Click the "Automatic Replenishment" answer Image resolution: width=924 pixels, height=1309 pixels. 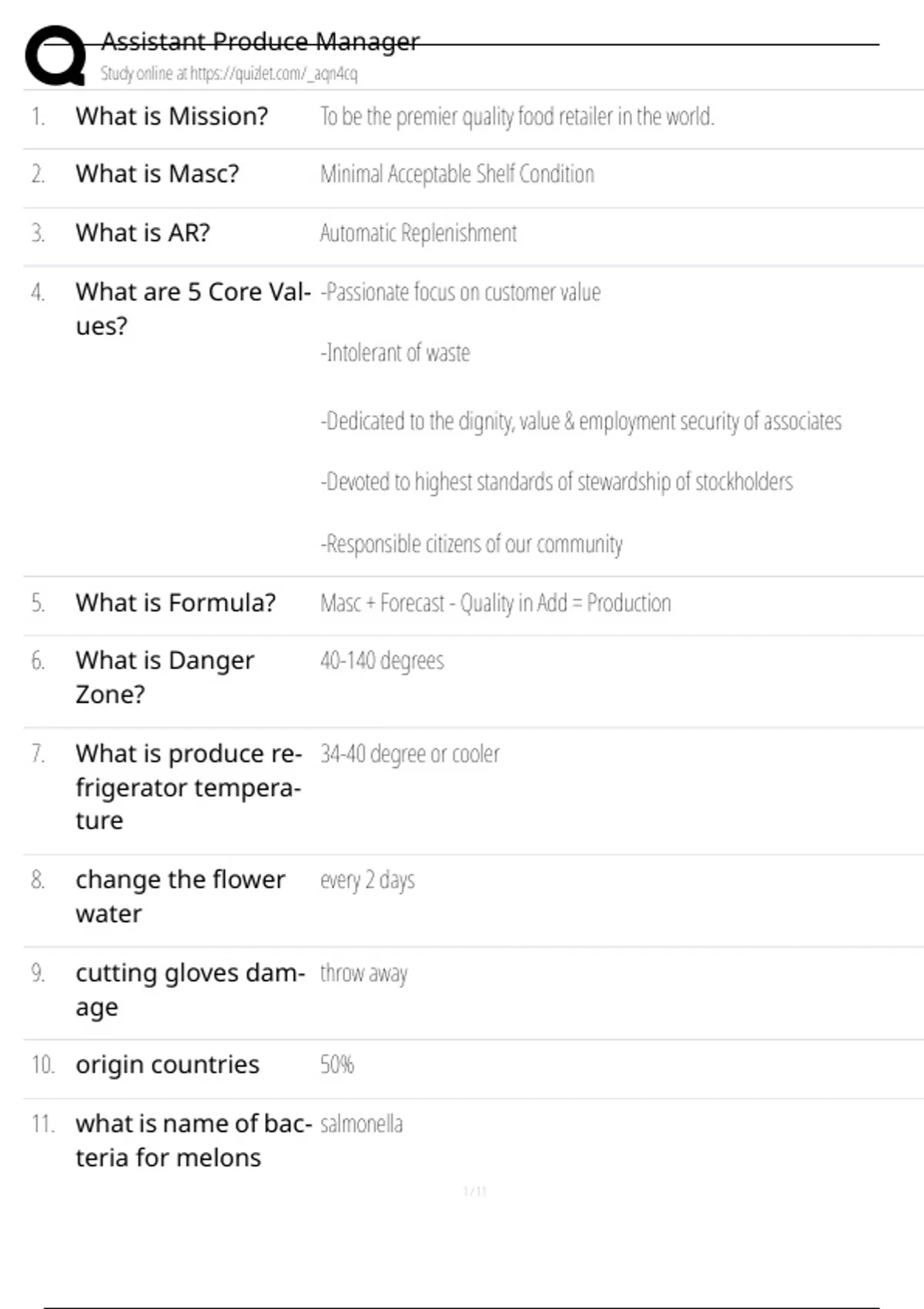click(x=418, y=233)
